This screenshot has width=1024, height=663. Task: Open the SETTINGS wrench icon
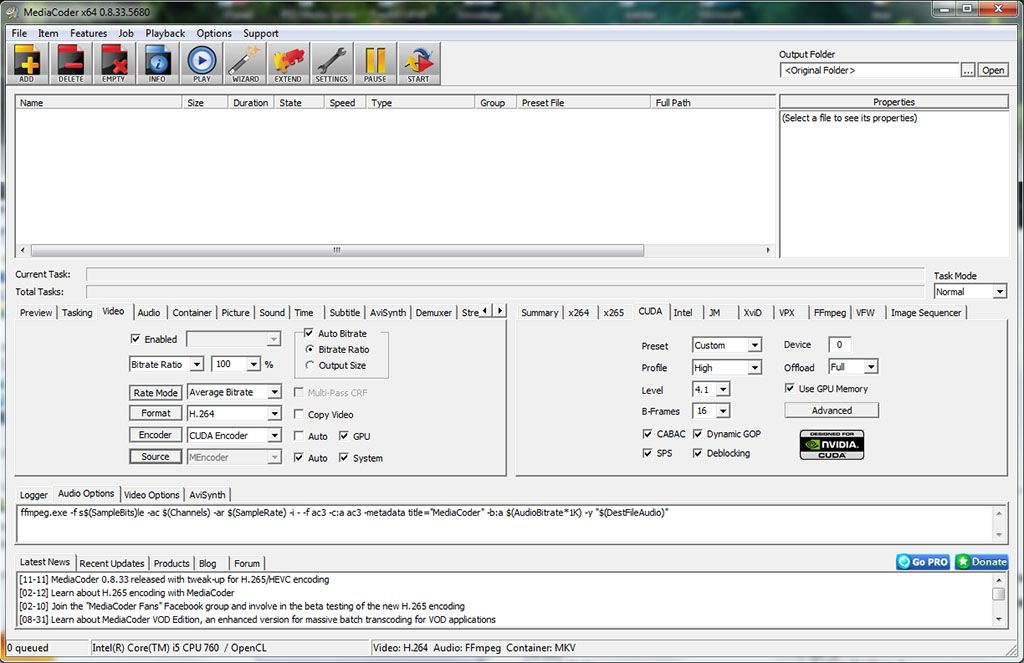332,63
